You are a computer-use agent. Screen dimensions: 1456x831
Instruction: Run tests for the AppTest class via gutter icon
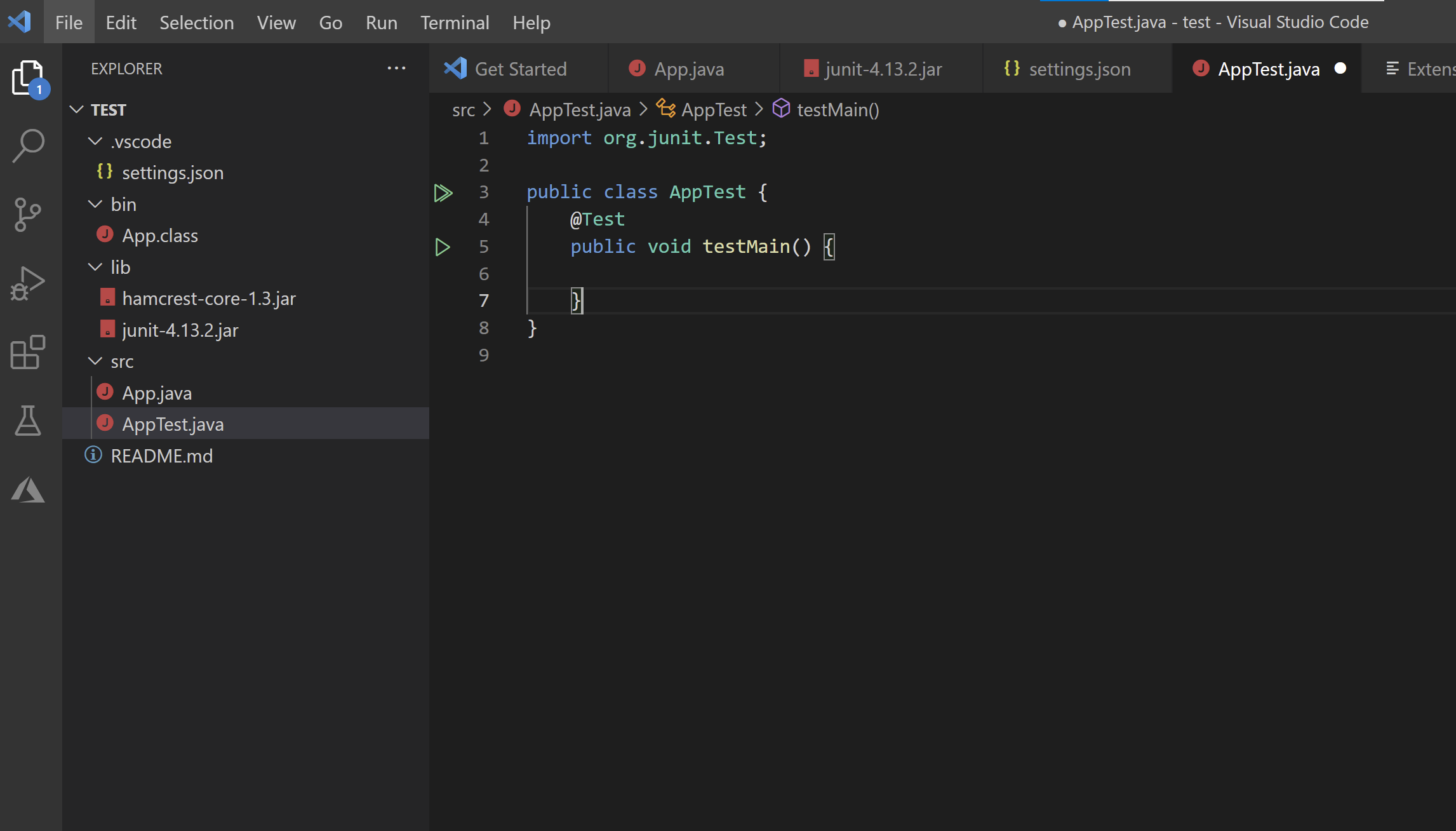pyautogui.click(x=443, y=193)
